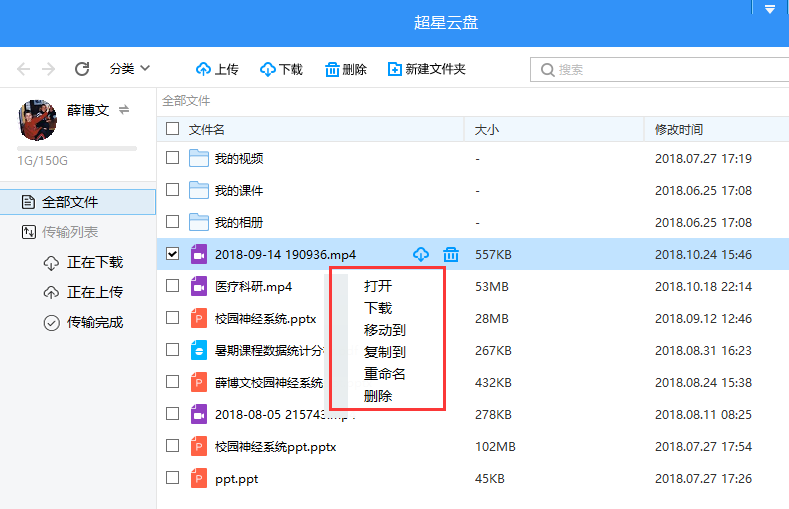
Task: Check the box for 暑期课程数据统计 file
Action: pyautogui.click(x=173, y=350)
